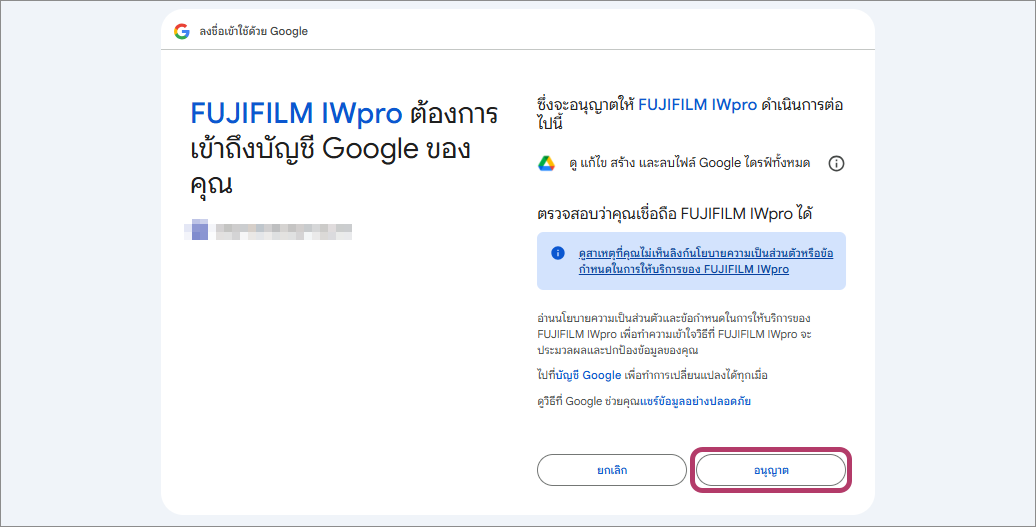Image resolution: width=1036 pixels, height=527 pixels.
Task: Click the Google logo in header
Action: pyautogui.click(x=182, y=31)
